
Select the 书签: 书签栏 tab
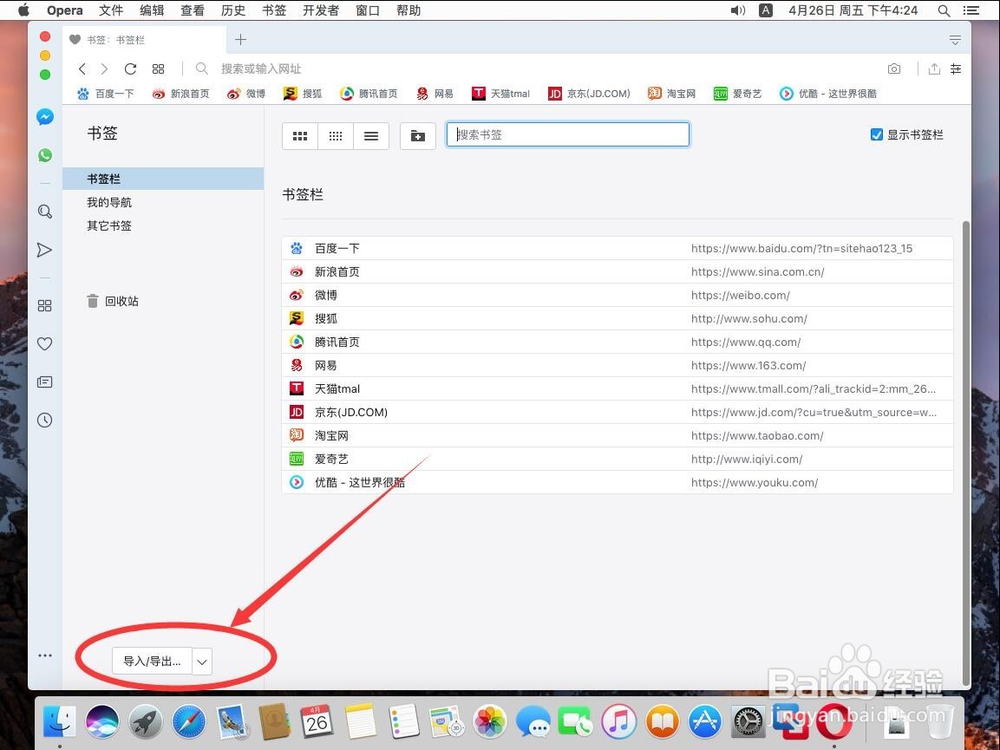(144, 40)
